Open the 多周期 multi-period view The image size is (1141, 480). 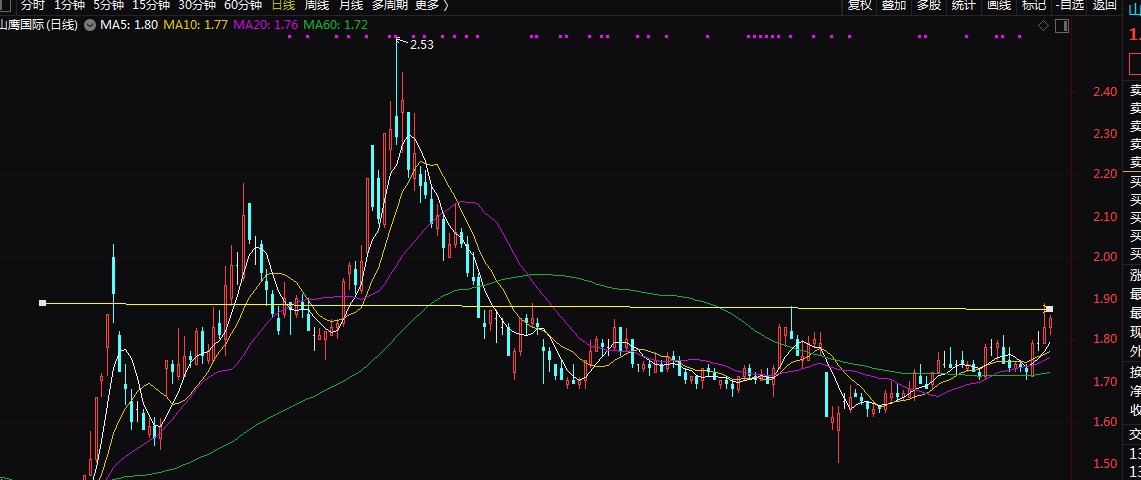pos(389,5)
